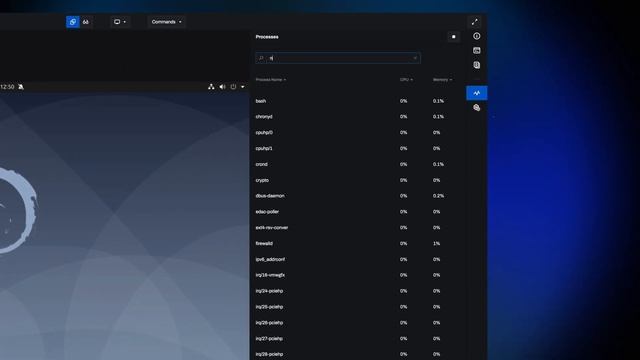The image size is (640, 360).
Task: Open the terminal window sidebar icon
Action: click(x=476, y=51)
